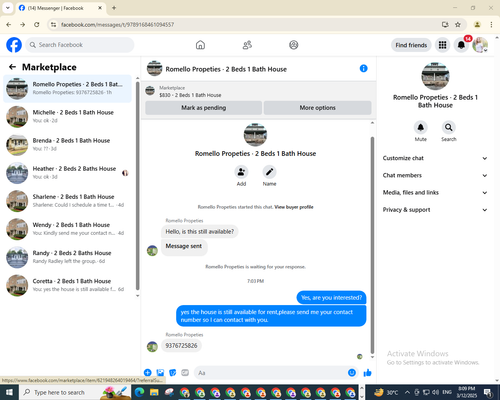
Task: View site information icon in address bar
Action: [x=53, y=24]
